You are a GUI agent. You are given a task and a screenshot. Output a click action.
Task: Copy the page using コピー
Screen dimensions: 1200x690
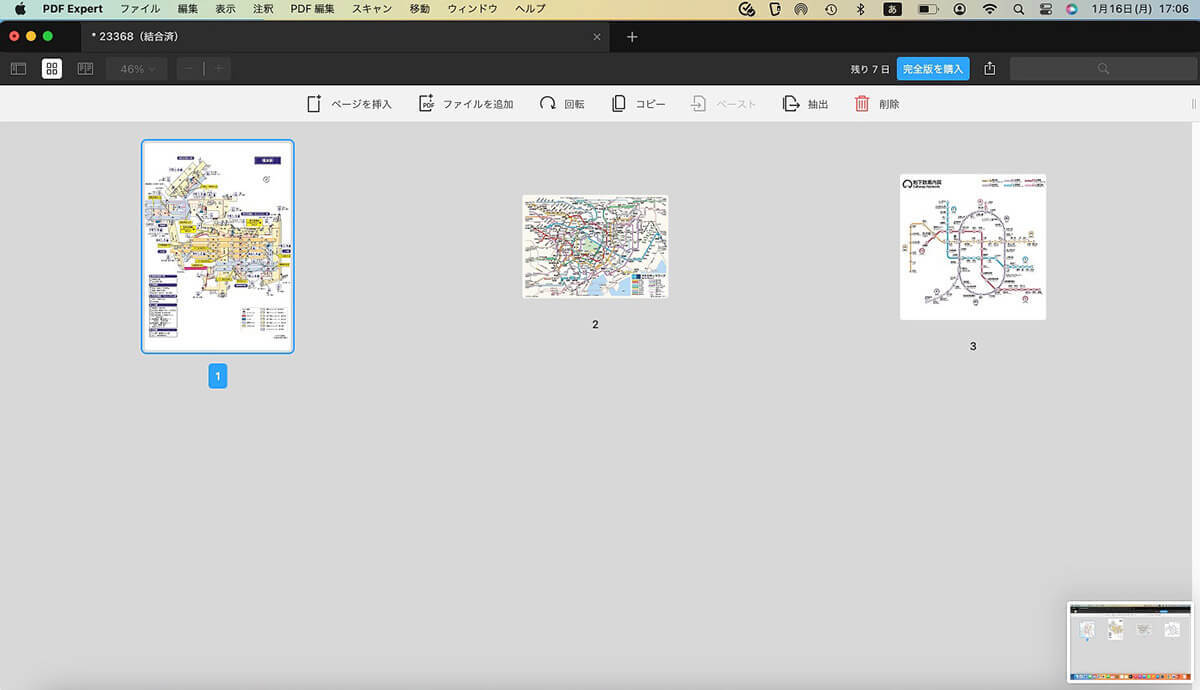[638, 104]
